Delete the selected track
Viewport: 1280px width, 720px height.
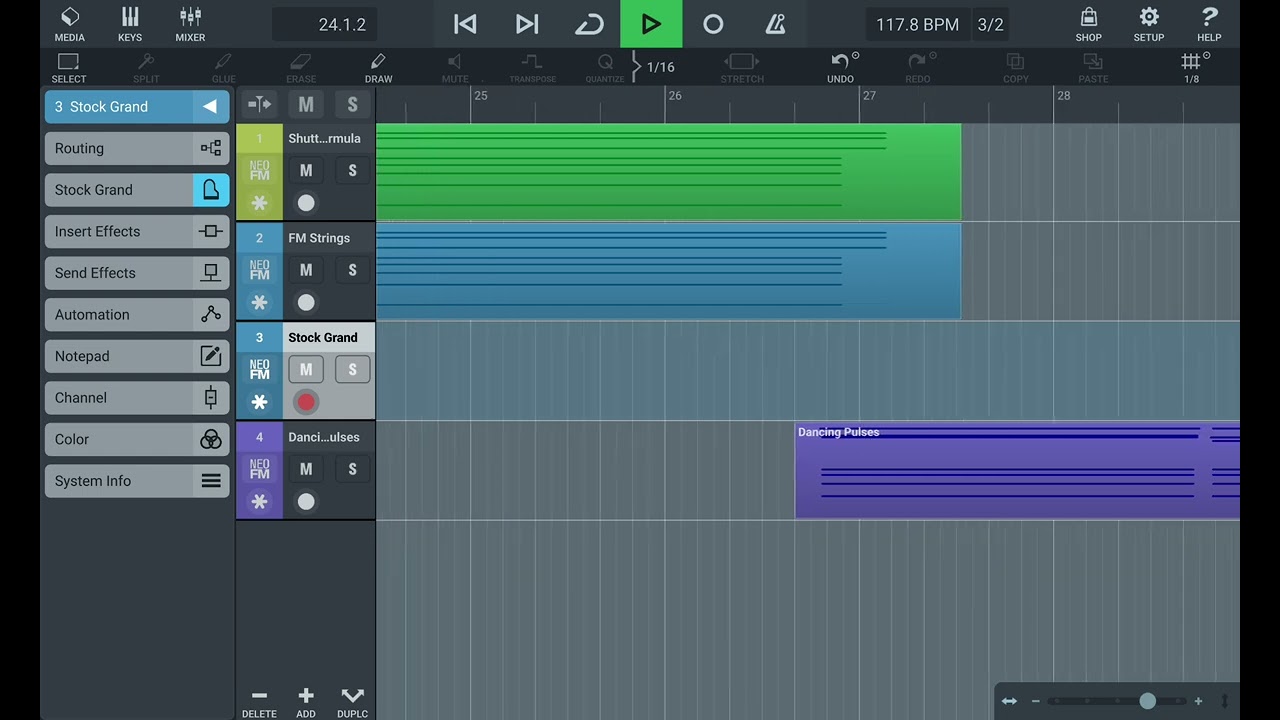click(x=259, y=702)
